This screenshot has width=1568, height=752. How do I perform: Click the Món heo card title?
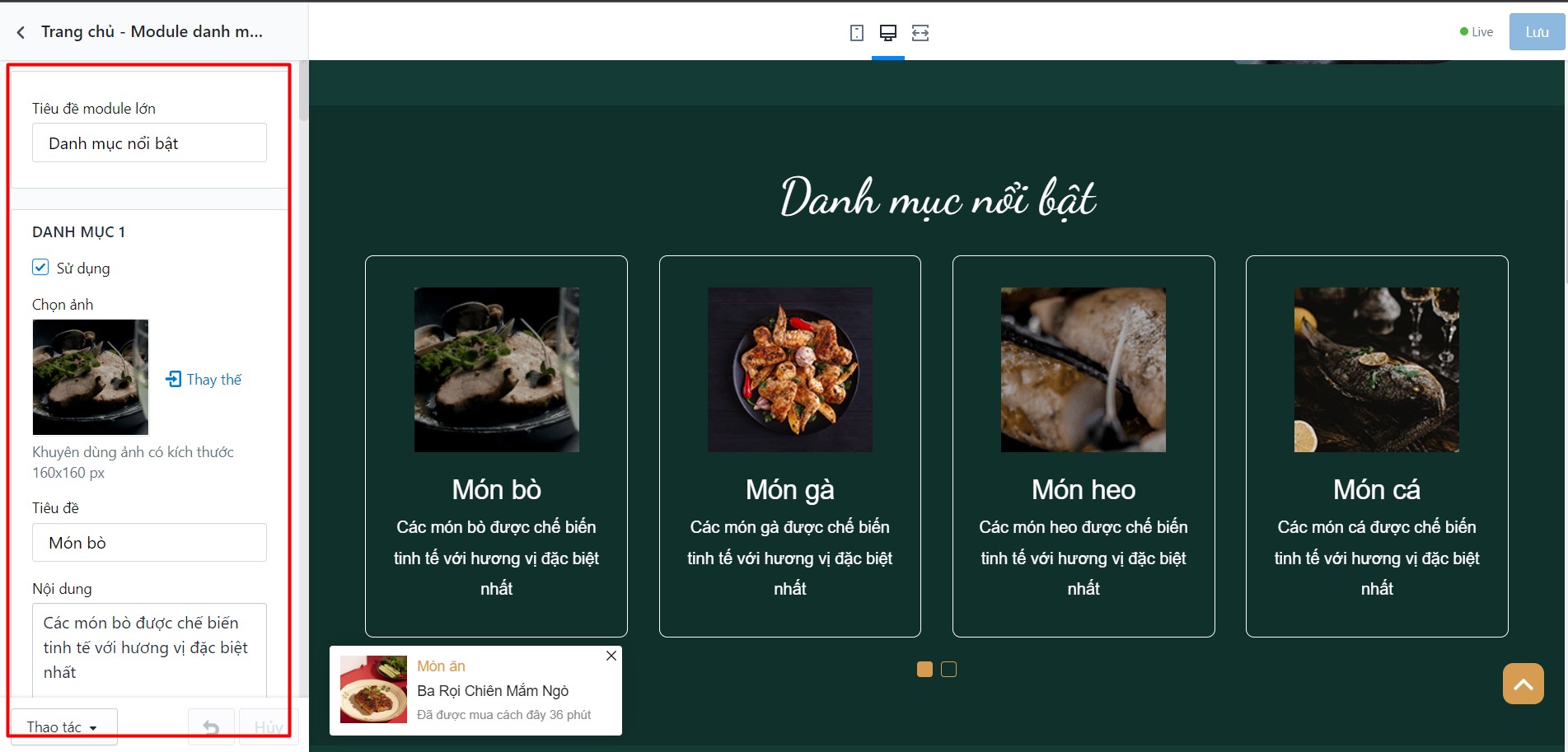pyautogui.click(x=1084, y=490)
